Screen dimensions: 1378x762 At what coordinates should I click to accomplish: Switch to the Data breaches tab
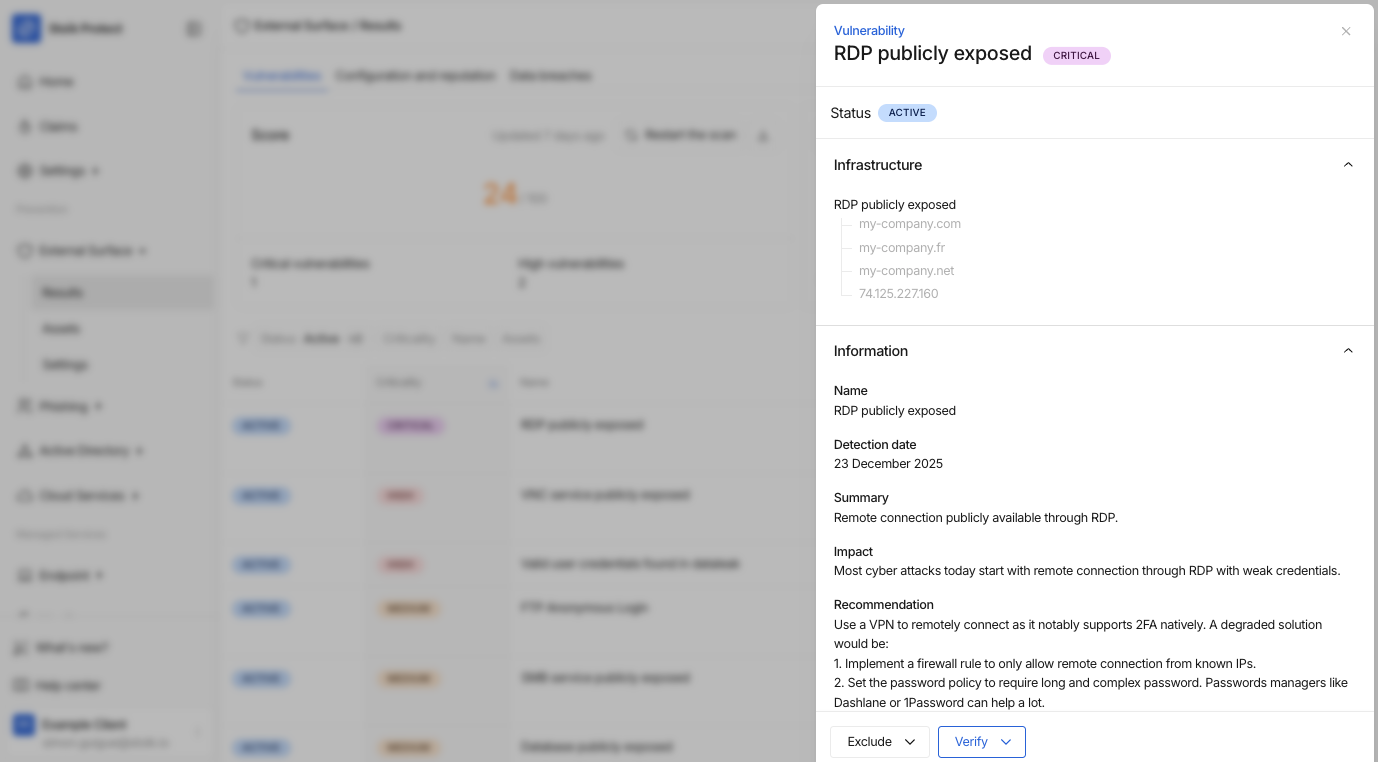(x=550, y=76)
